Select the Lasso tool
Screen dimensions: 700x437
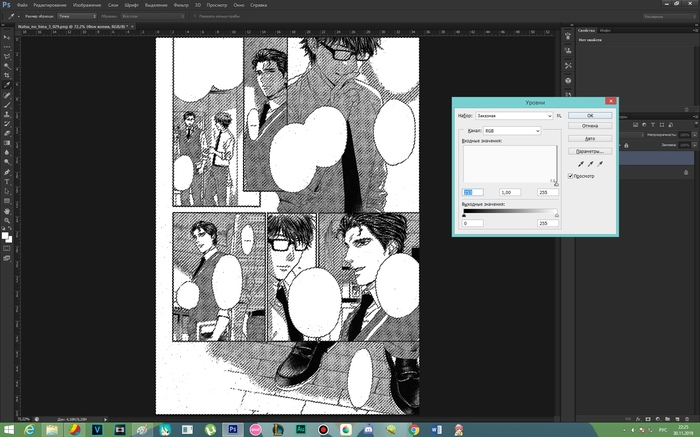(x=7, y=57)
